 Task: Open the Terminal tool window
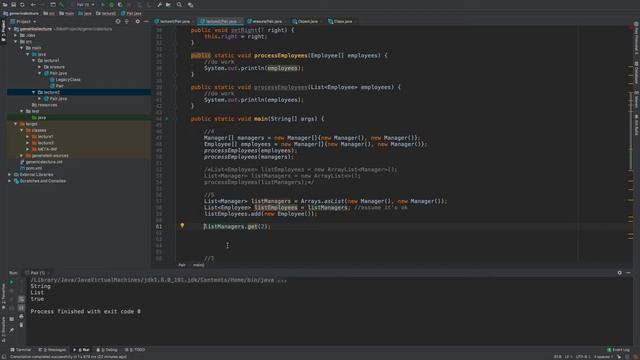20,350
